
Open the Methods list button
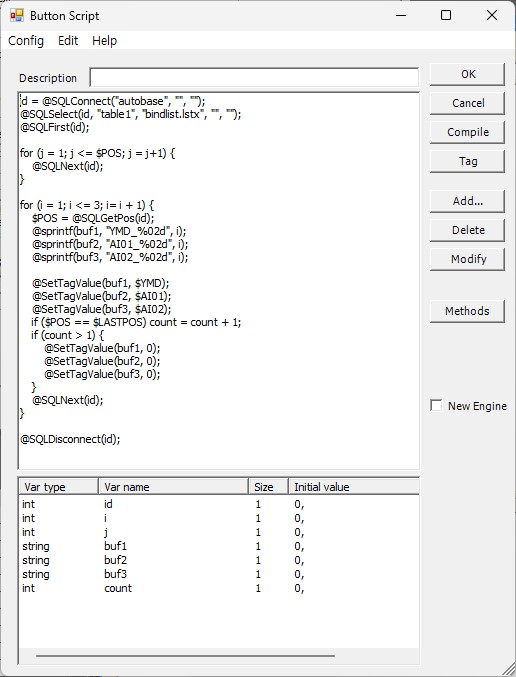[468, 311]
